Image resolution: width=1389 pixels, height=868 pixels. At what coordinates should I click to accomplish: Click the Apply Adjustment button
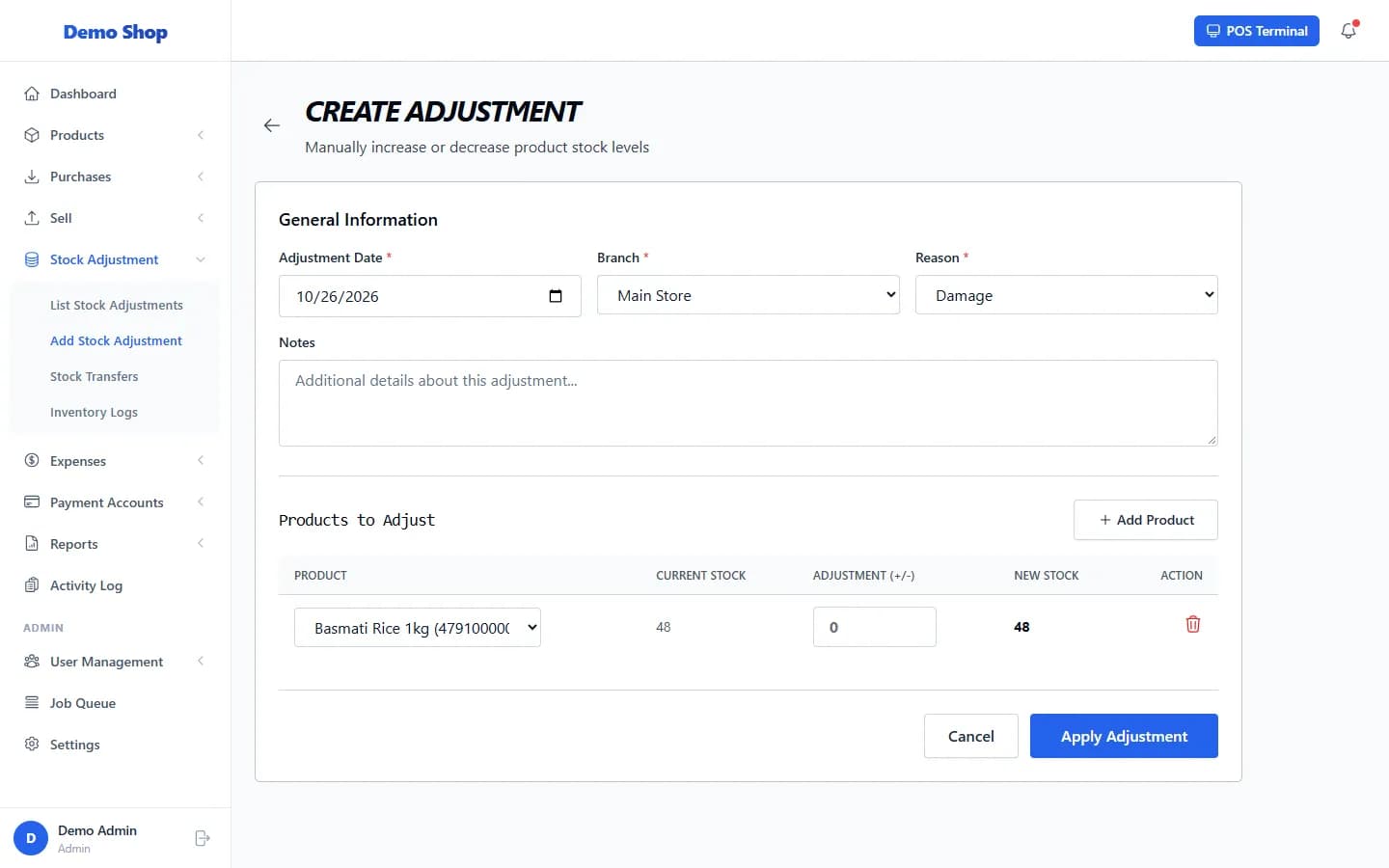[1124, 736]
